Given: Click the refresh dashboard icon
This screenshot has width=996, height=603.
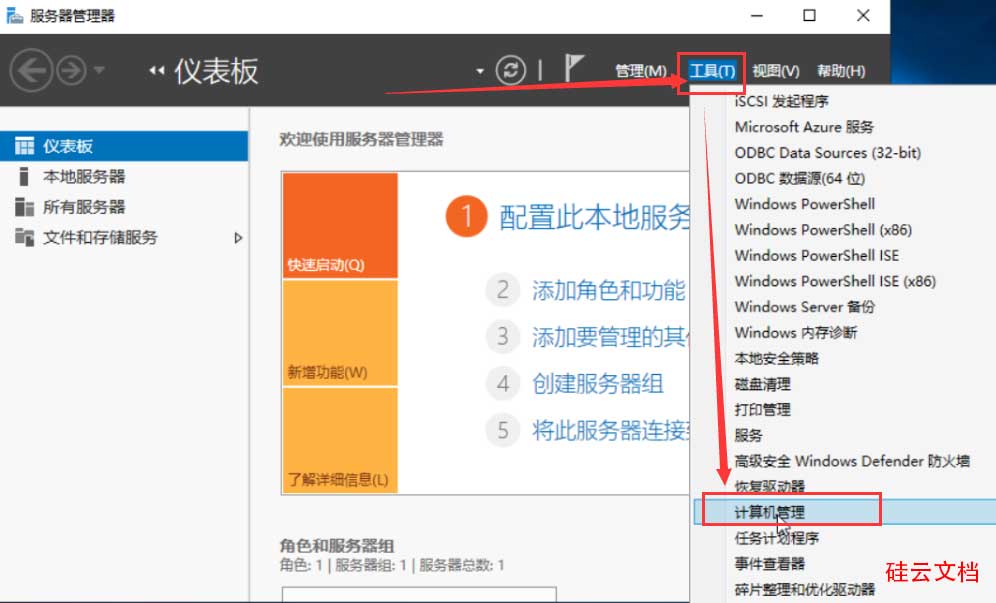Looking at the screenshot, I should 511,71.
